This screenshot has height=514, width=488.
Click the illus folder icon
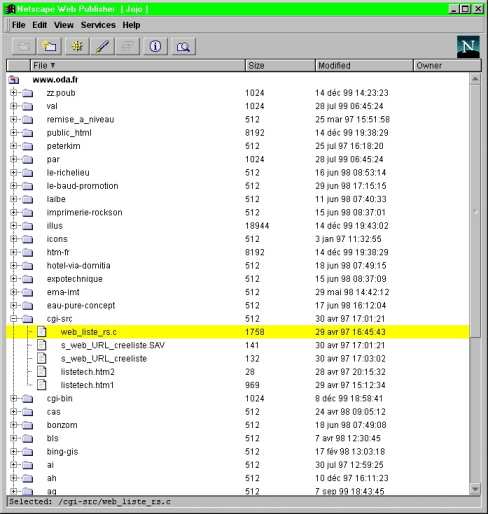[27, 226]
